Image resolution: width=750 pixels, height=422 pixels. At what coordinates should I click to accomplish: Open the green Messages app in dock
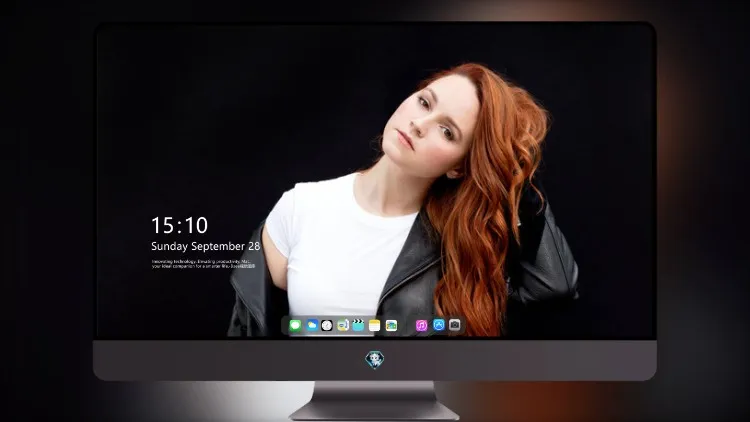pos(295,325)
